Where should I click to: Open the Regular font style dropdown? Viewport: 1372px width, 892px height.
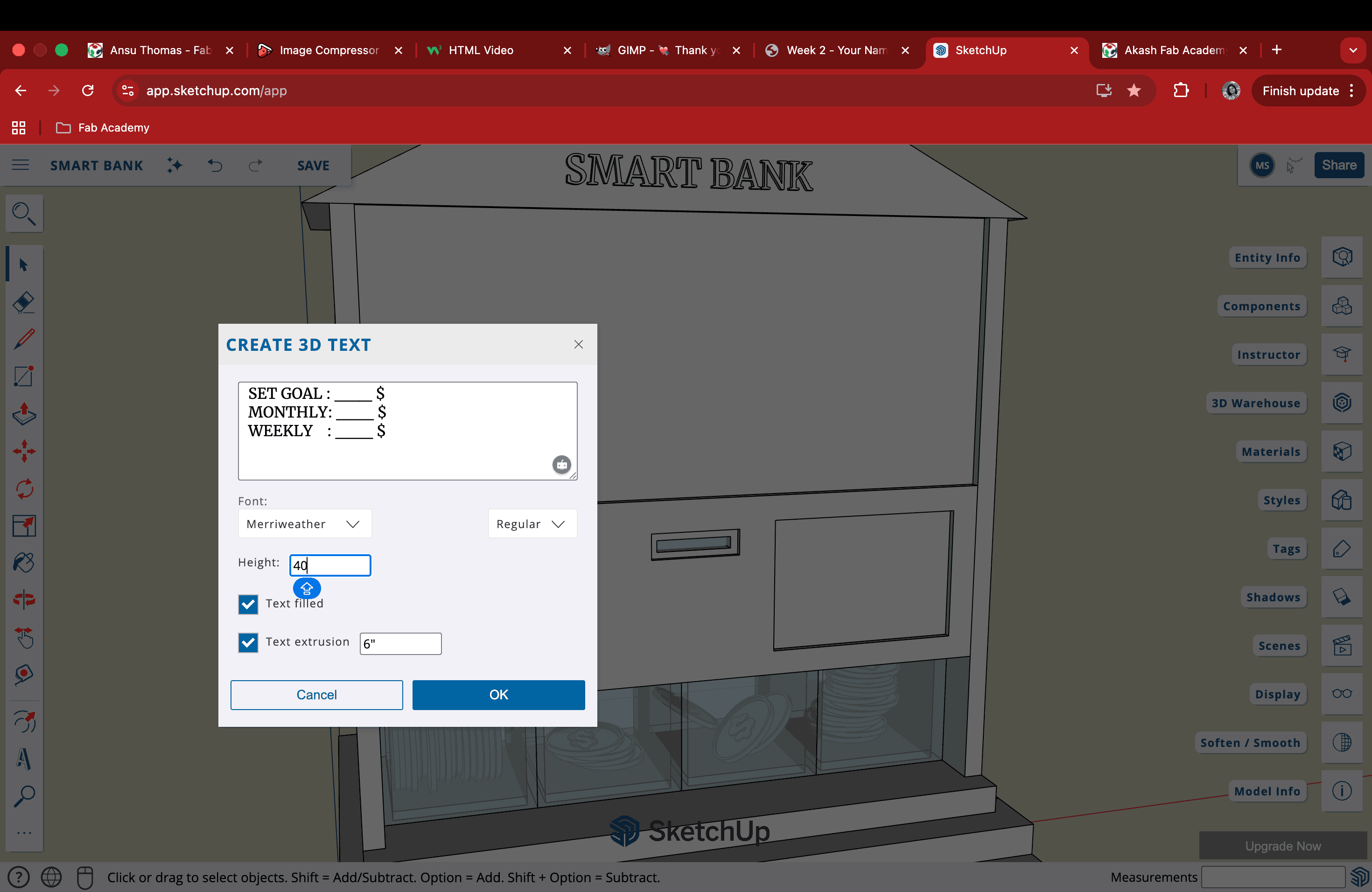[531, 523]
